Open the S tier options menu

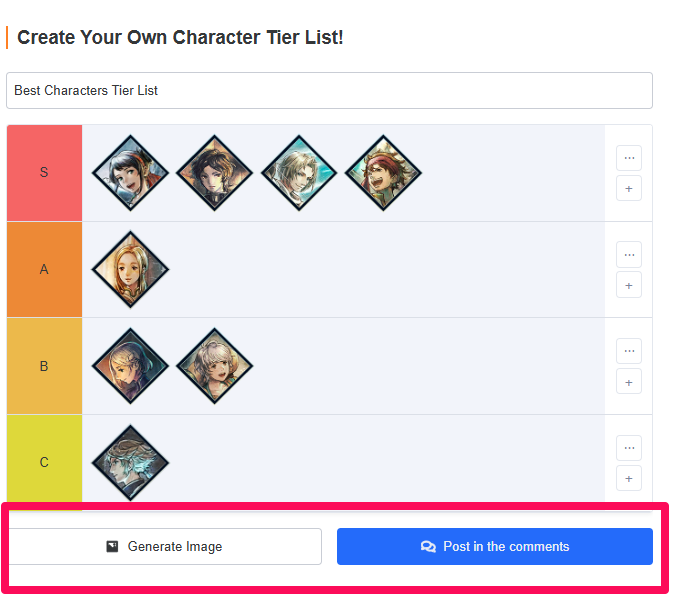click(628, 158)
